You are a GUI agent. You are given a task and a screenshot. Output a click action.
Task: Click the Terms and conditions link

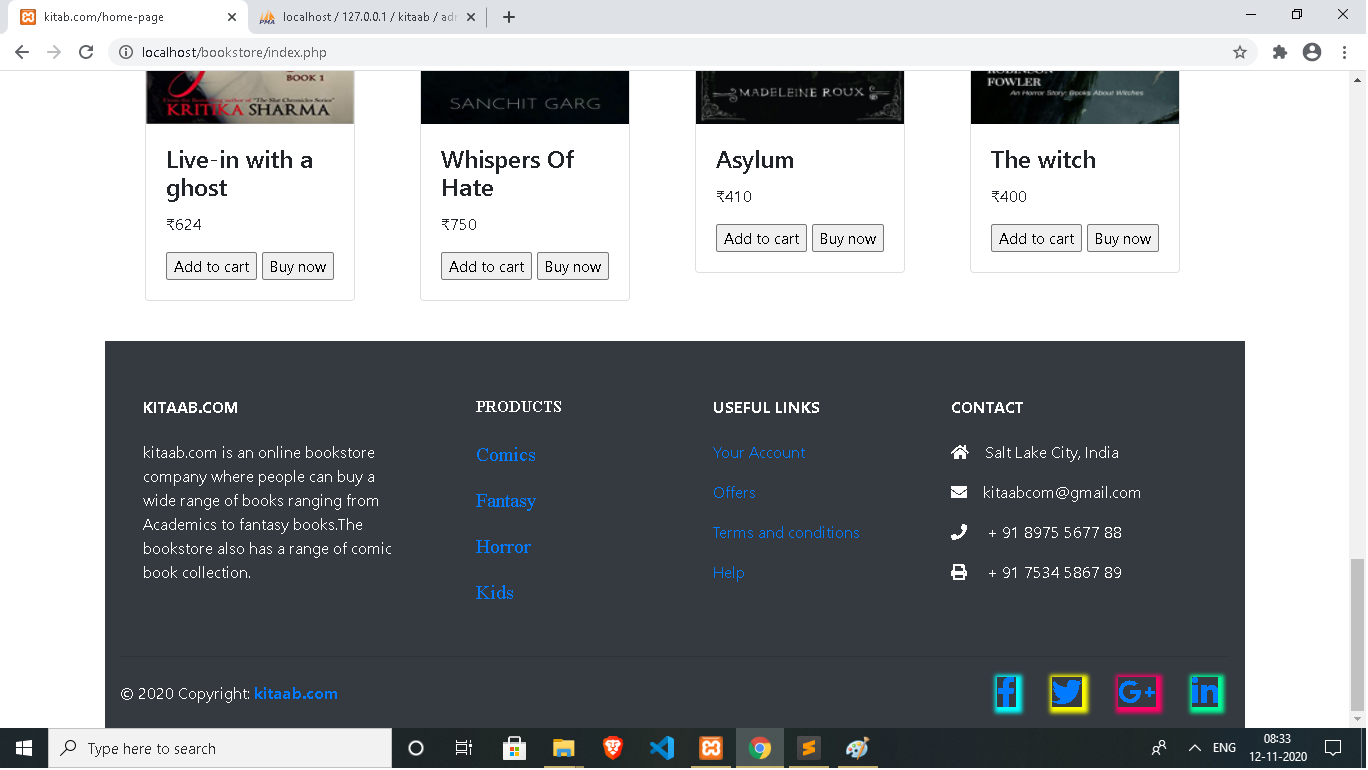(786, 532)
